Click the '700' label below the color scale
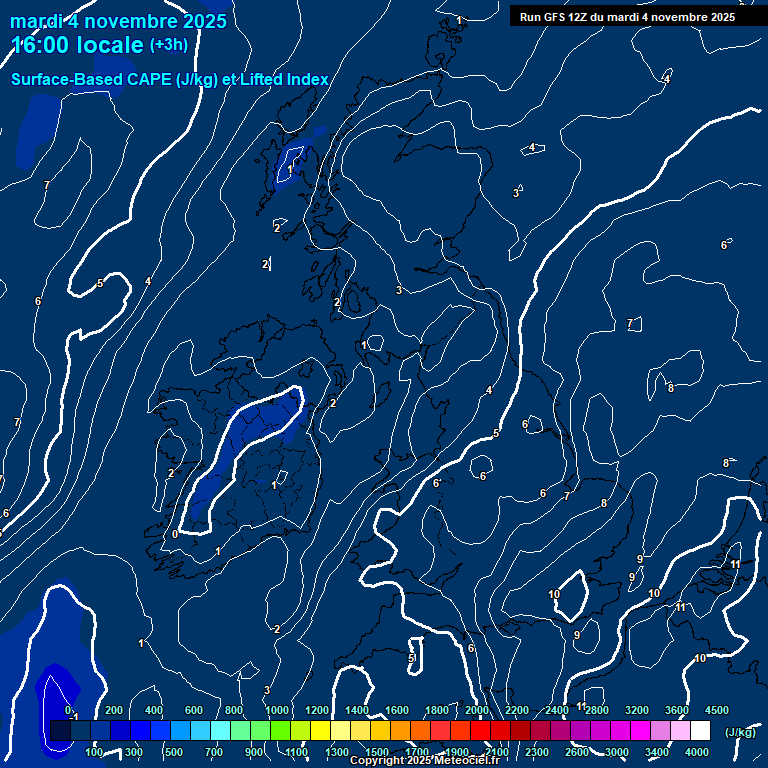768x768 pixels. (x=214, y=752)
